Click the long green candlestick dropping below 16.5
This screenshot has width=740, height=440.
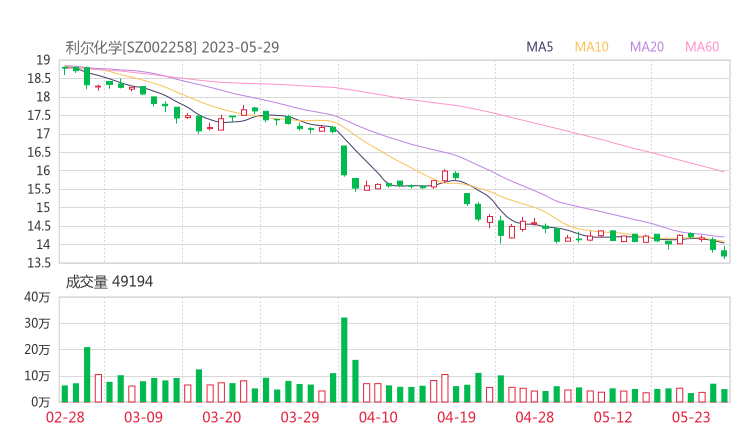[x=344, y=161]
